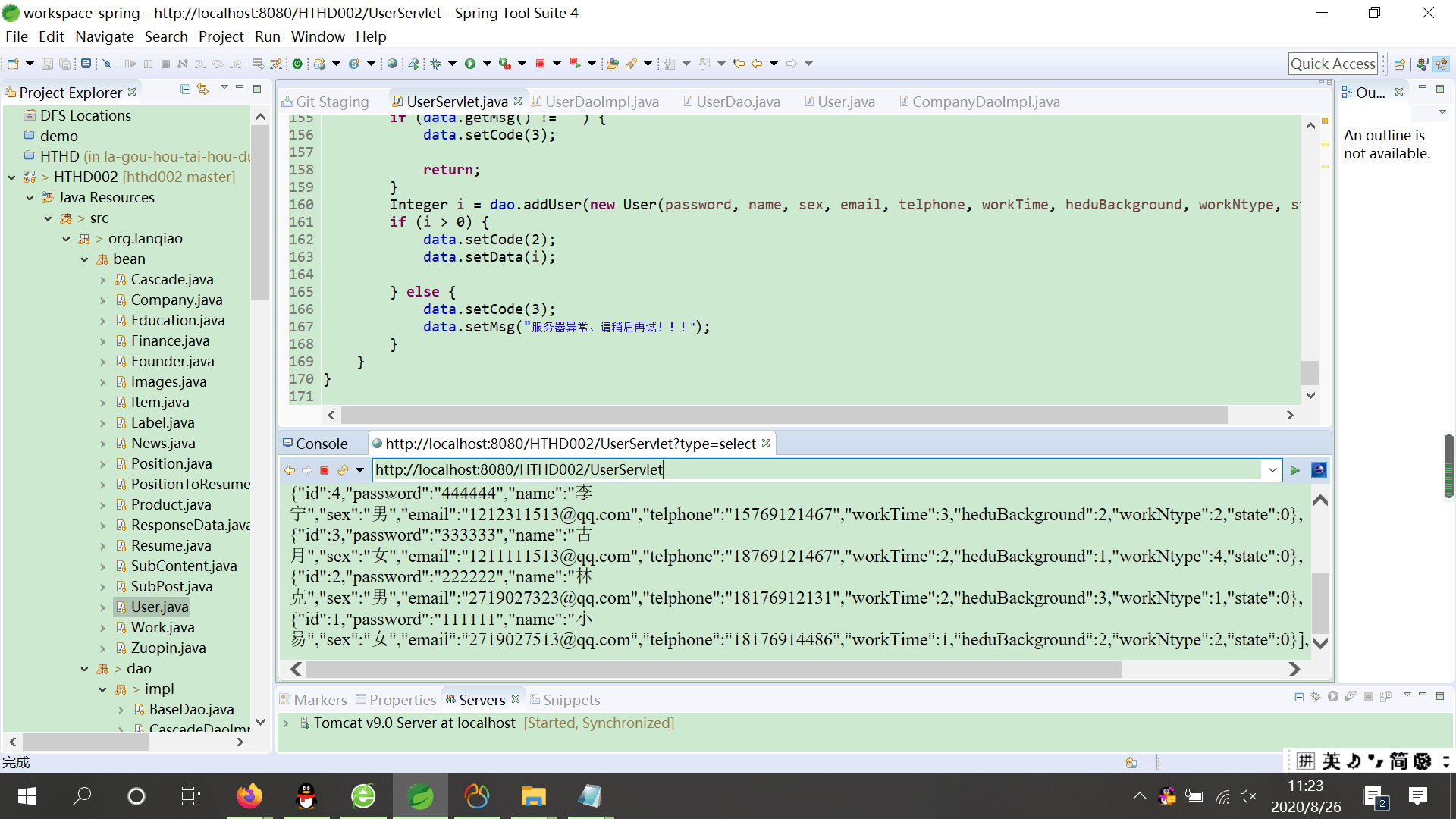Viewport: 1456px width, 819px height.
Task: Select User.java in the project tree
Action: (x=159, y=607)
